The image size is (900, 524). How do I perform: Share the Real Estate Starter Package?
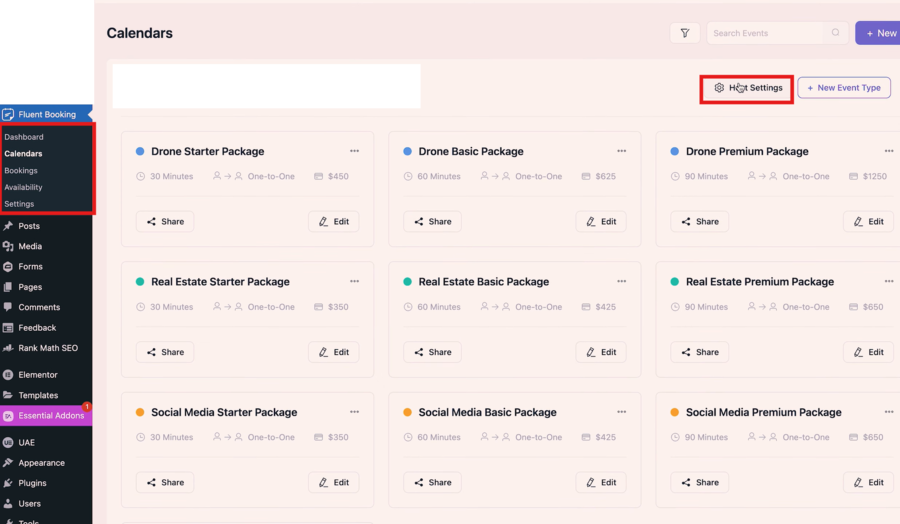[165, 352]
